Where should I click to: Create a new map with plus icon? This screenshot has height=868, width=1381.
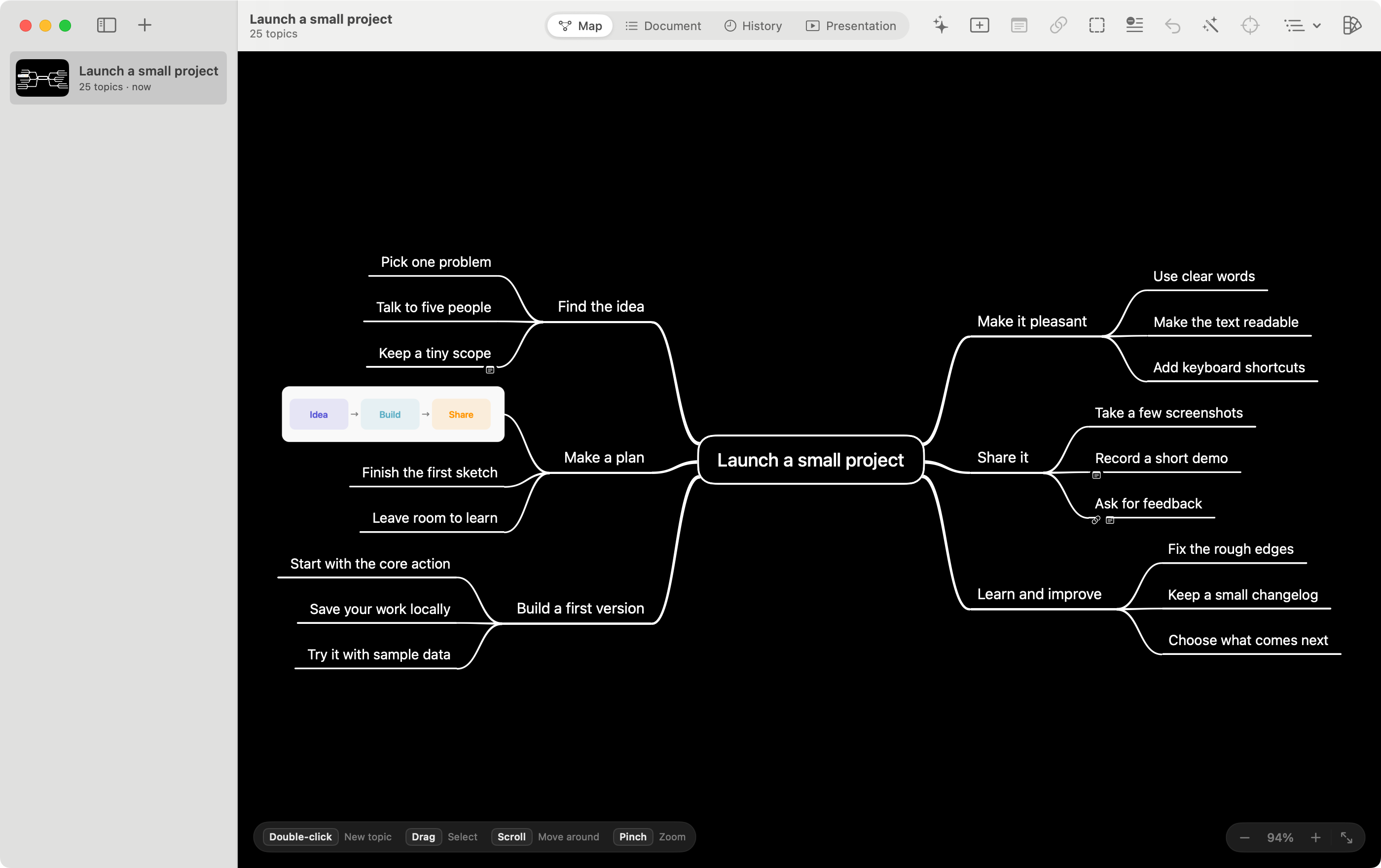pyautogui.click(x=145, y=25)
